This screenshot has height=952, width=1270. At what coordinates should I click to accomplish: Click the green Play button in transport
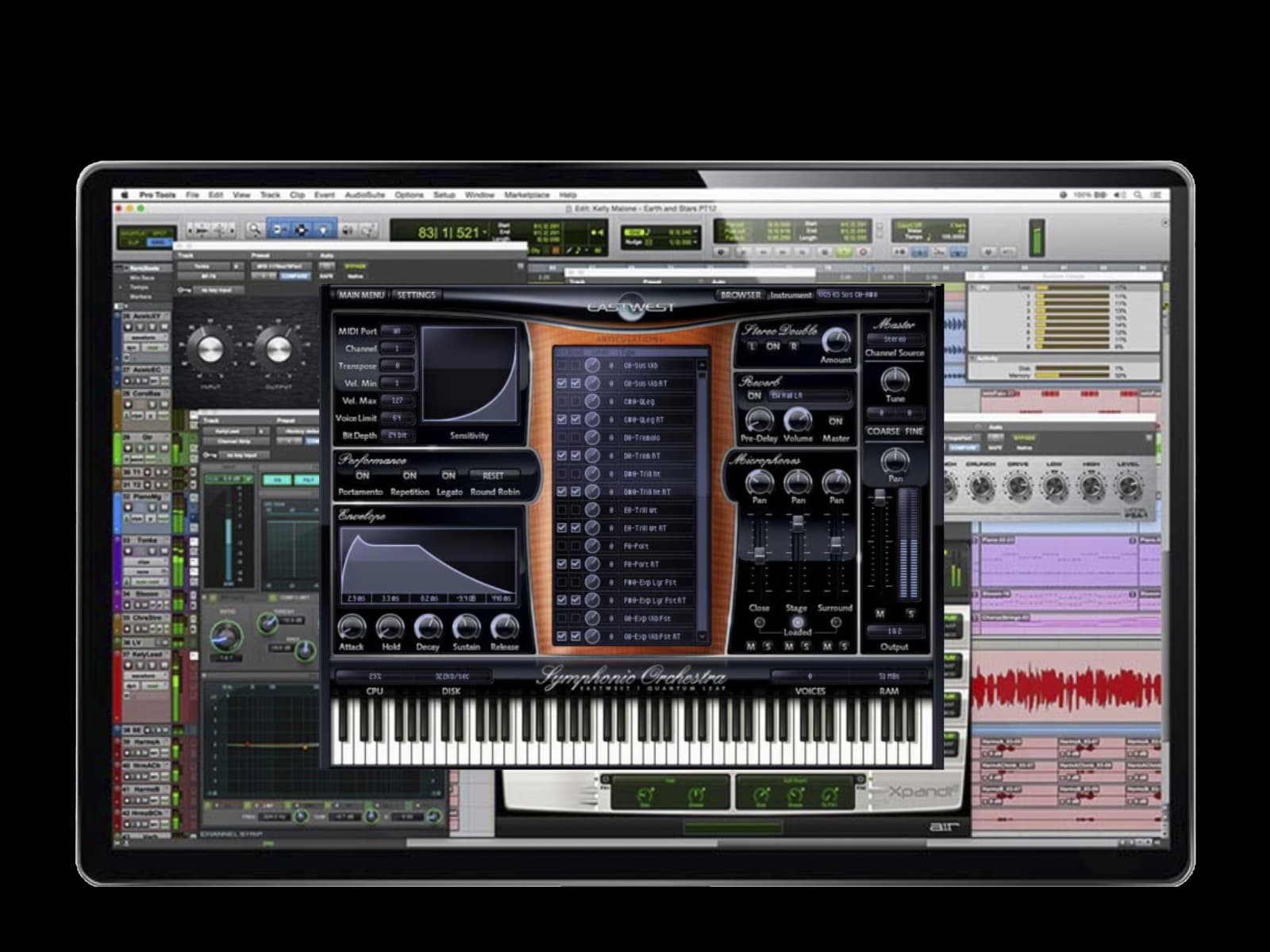(844, 252)
